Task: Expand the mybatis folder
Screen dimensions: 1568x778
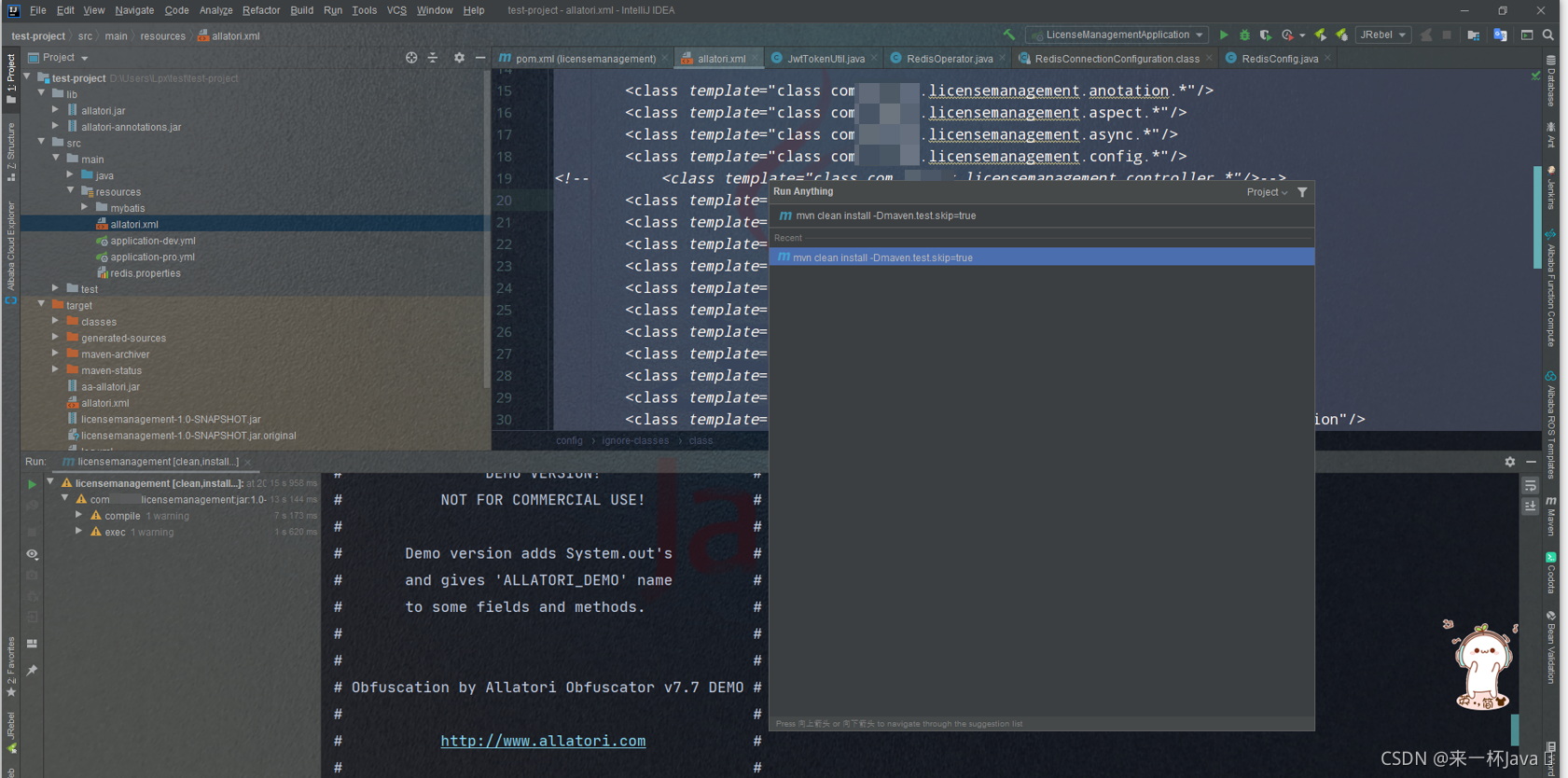Action: point(85,207)
